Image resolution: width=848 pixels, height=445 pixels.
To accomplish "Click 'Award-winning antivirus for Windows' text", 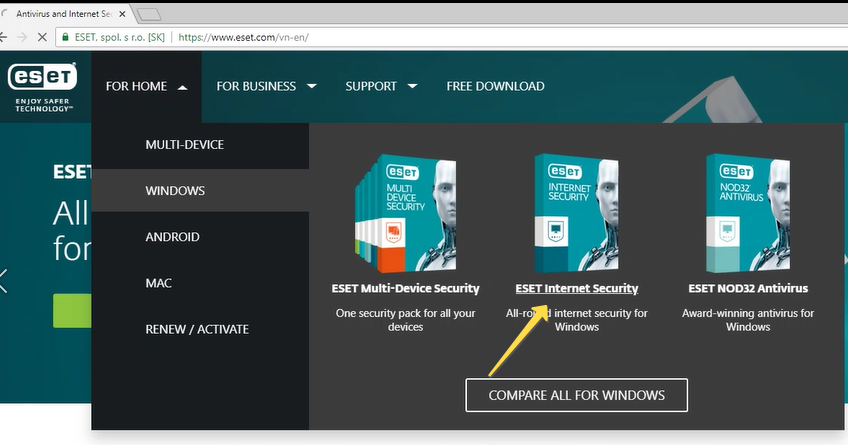I will click(x=748, y=320).
